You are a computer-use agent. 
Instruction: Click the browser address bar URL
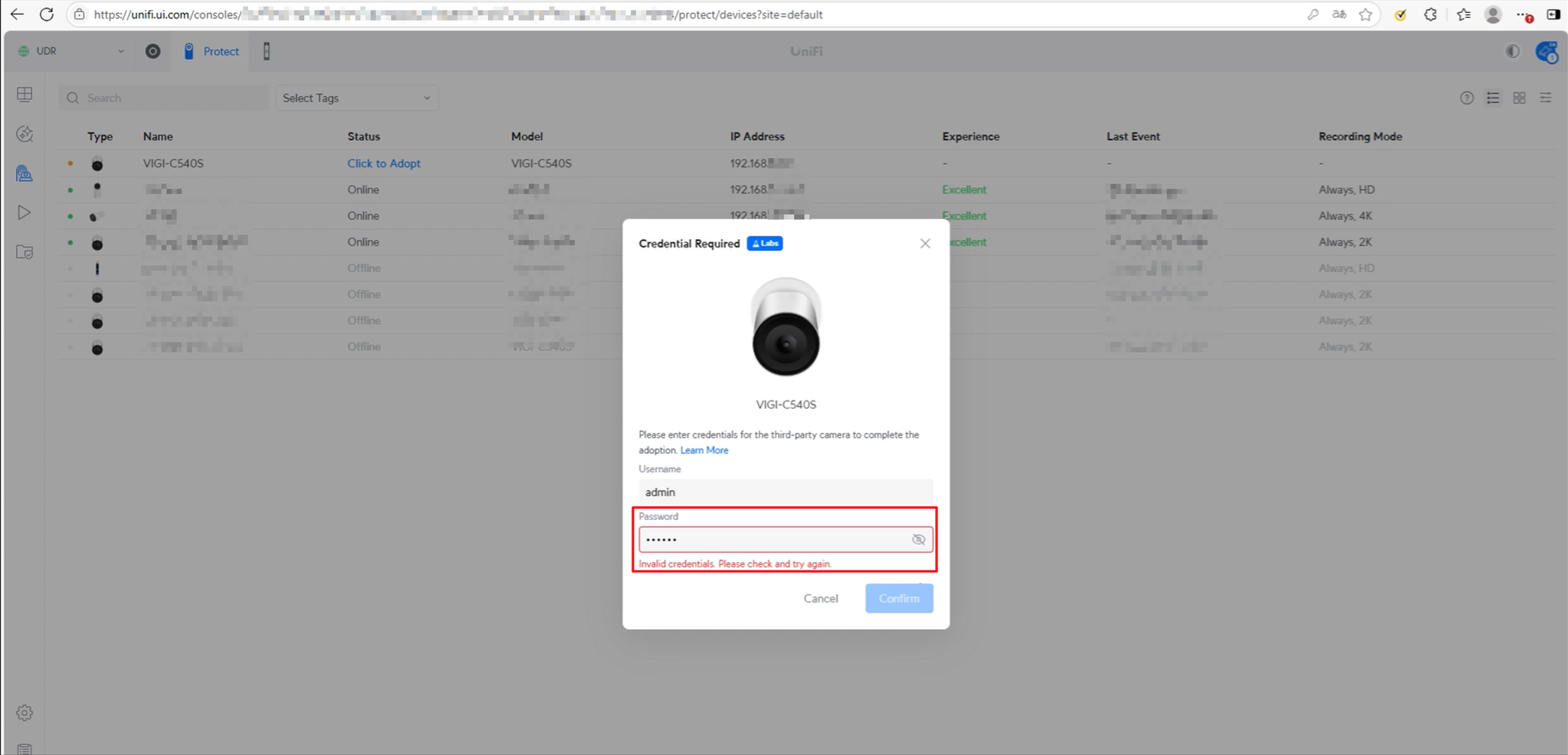coord(458,15)
